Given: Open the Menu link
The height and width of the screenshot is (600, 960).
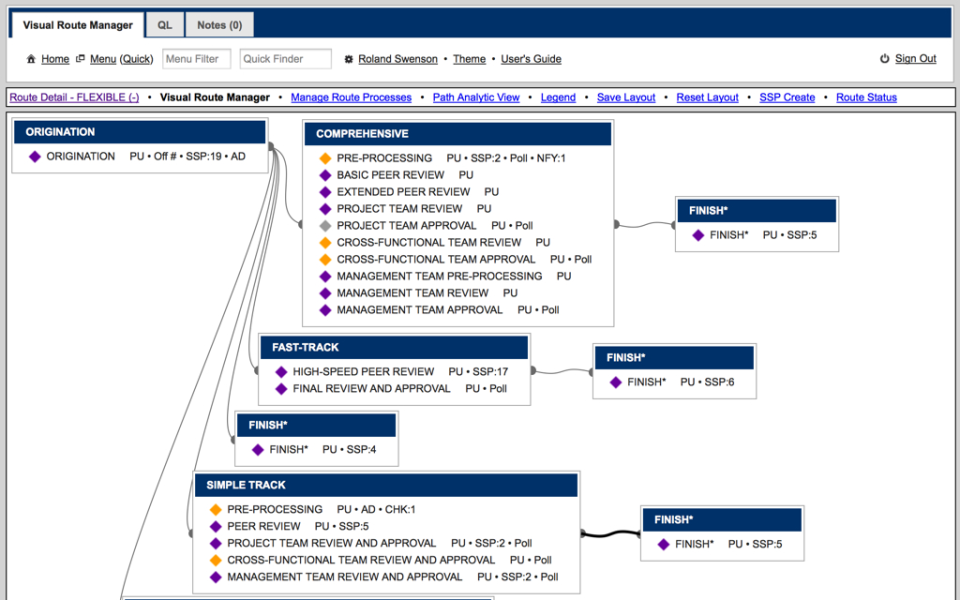Looking at the screenshot, I should pyautogui.click(x=103, y=59).
